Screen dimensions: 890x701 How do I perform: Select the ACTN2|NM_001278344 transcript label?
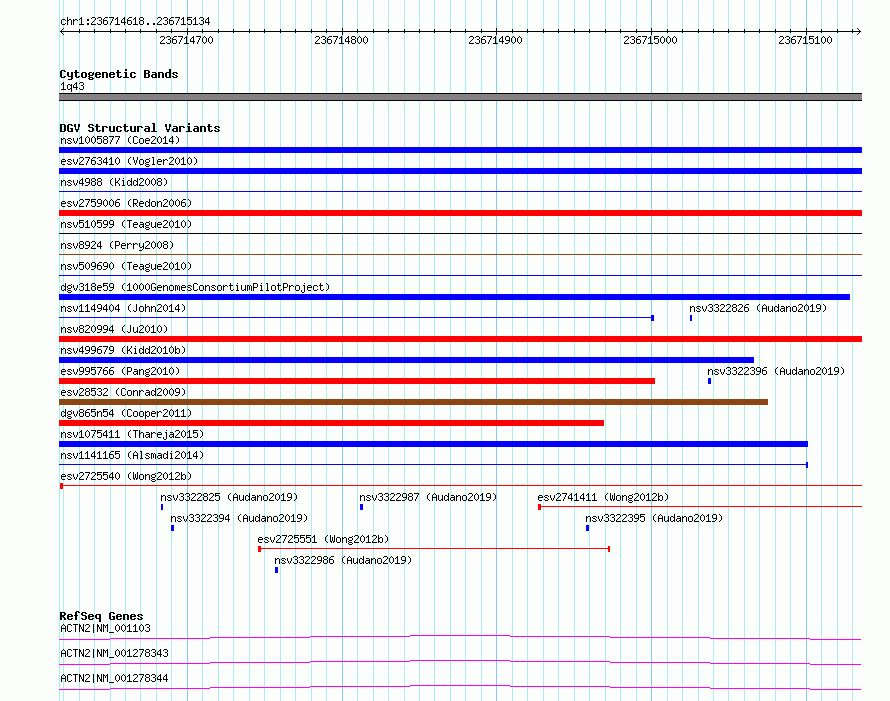[114, 678]
